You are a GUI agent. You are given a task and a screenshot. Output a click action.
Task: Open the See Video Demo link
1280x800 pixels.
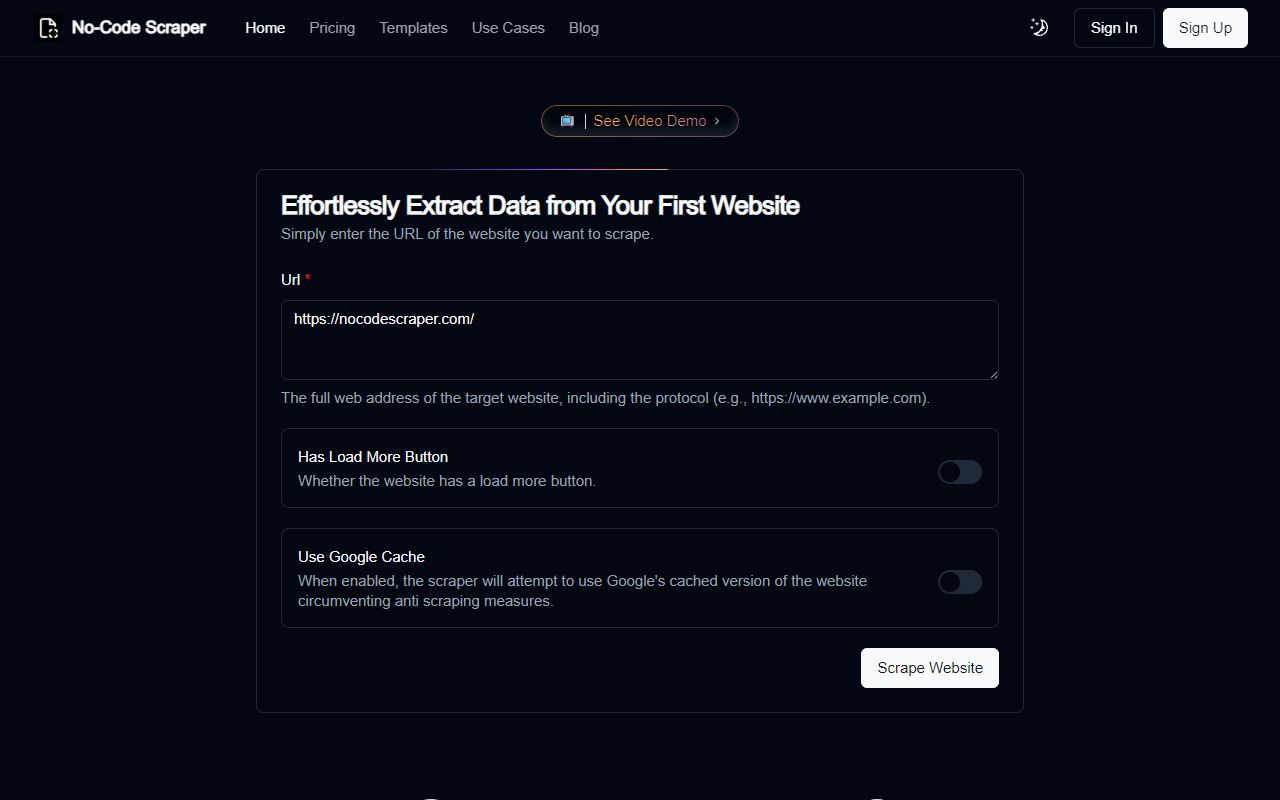pyautogui.click(x=649, y=120)
